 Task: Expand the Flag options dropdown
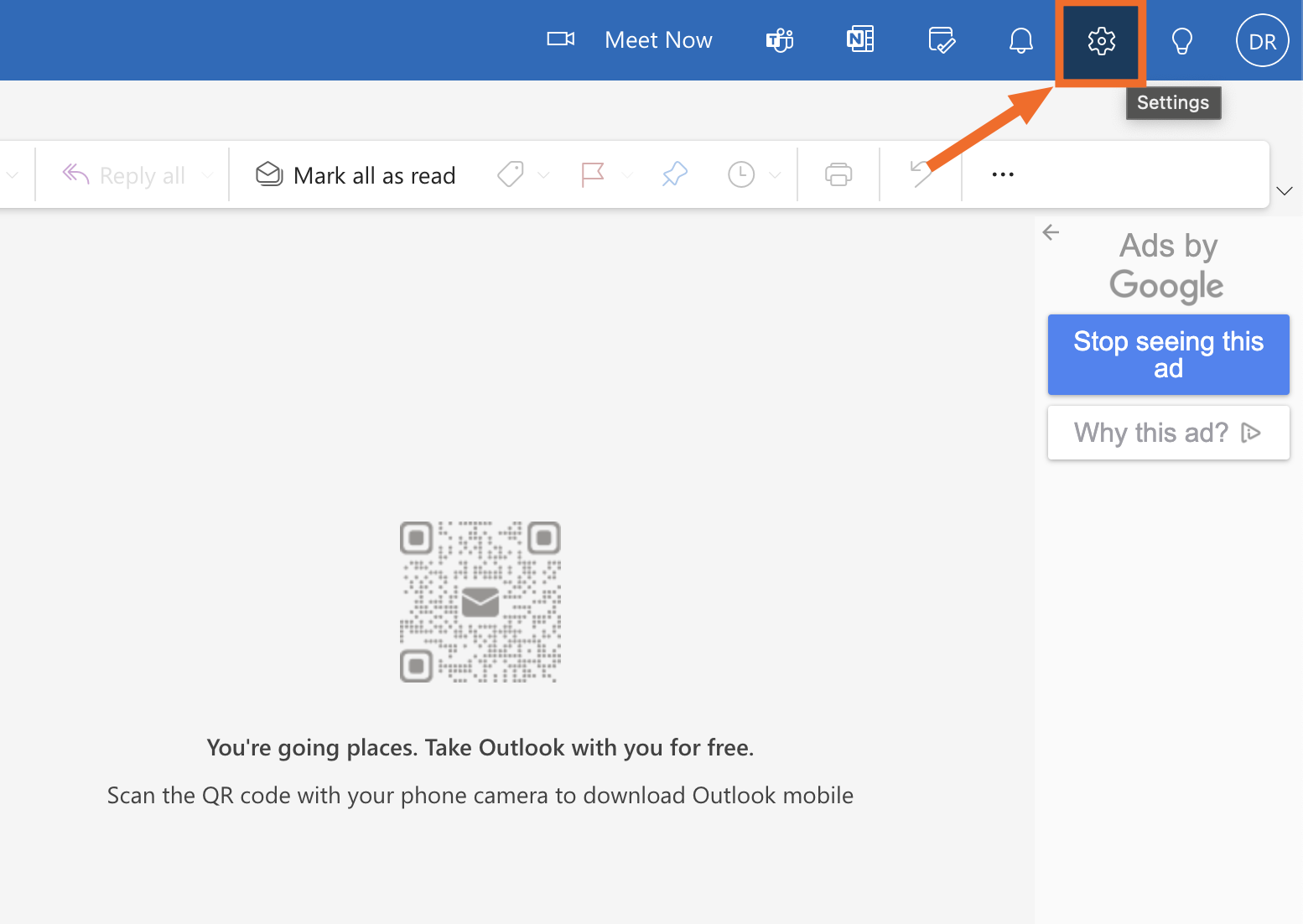click(626, 175)
